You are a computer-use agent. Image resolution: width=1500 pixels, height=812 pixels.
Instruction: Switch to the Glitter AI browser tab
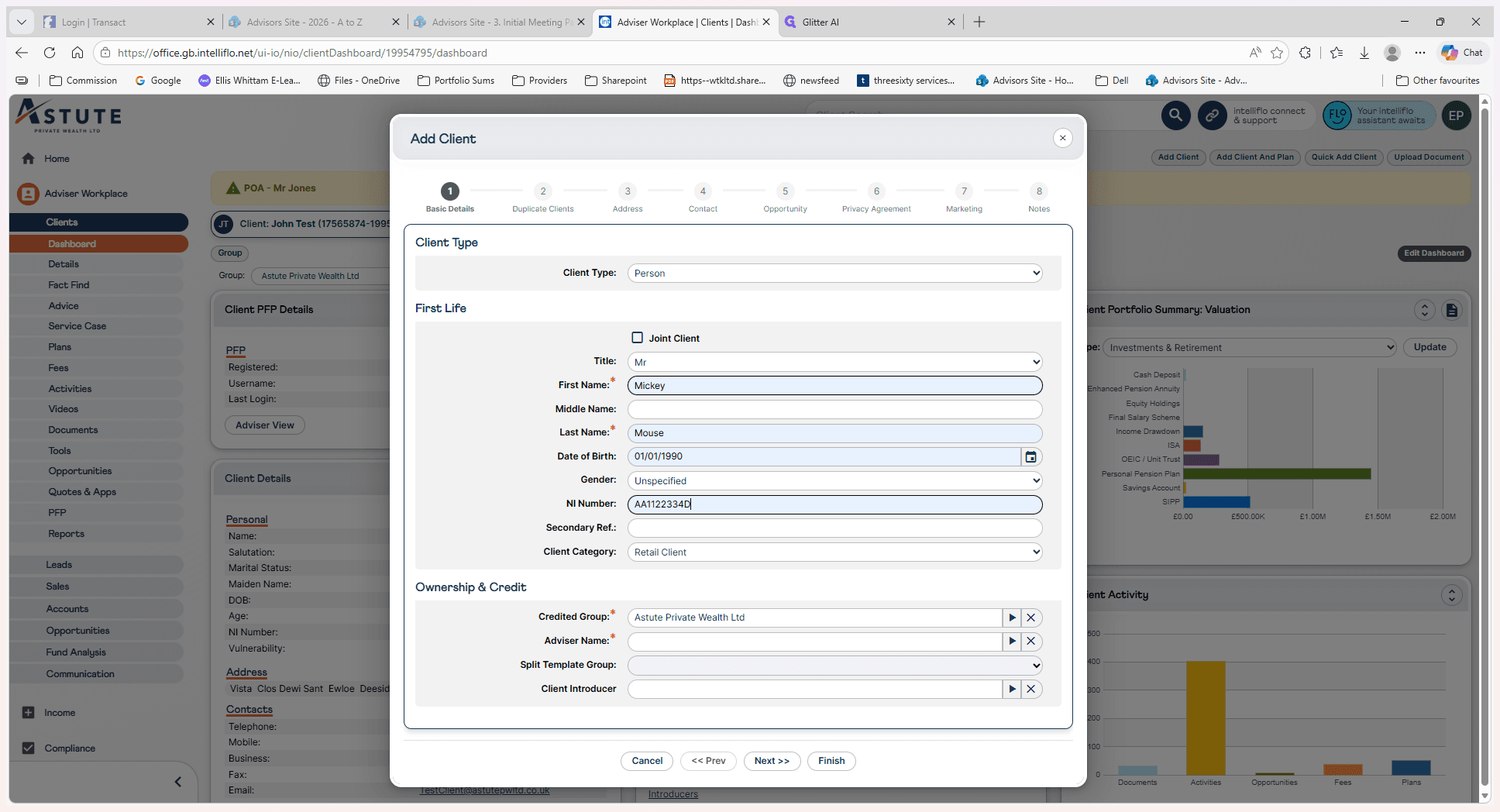tap(870, 22)
